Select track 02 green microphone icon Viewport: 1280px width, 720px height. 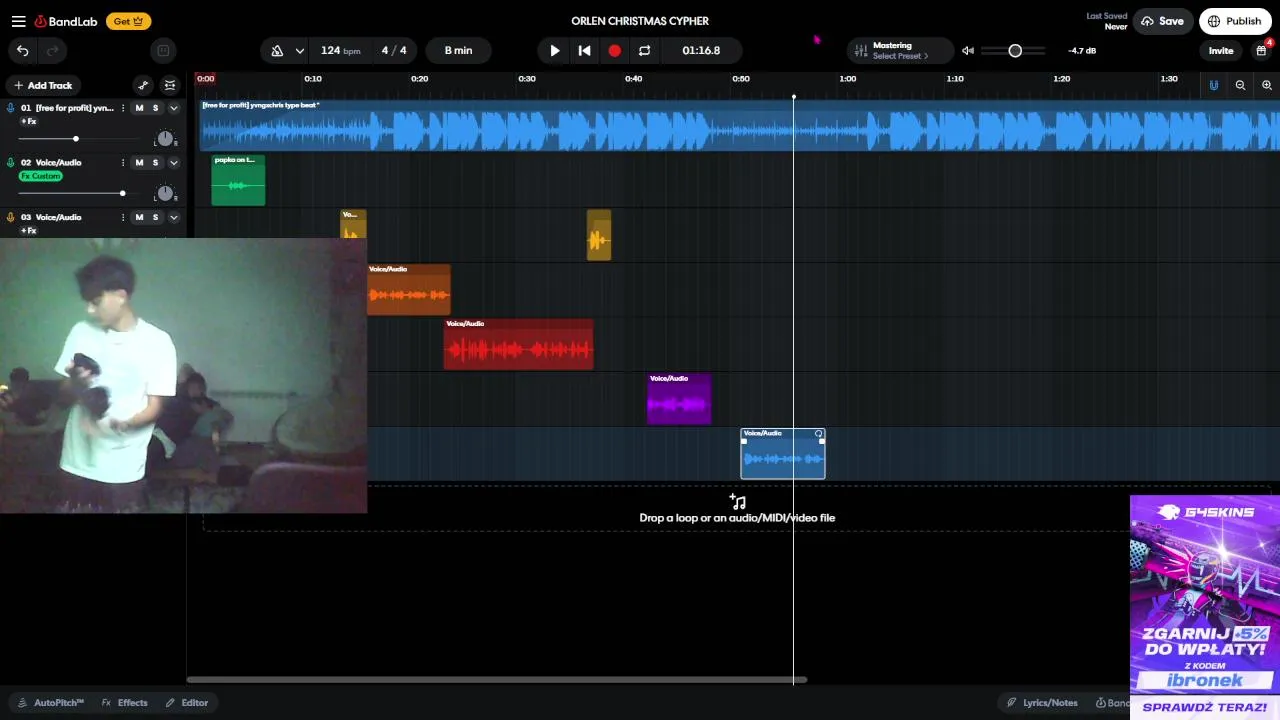[x=11, y=162]
